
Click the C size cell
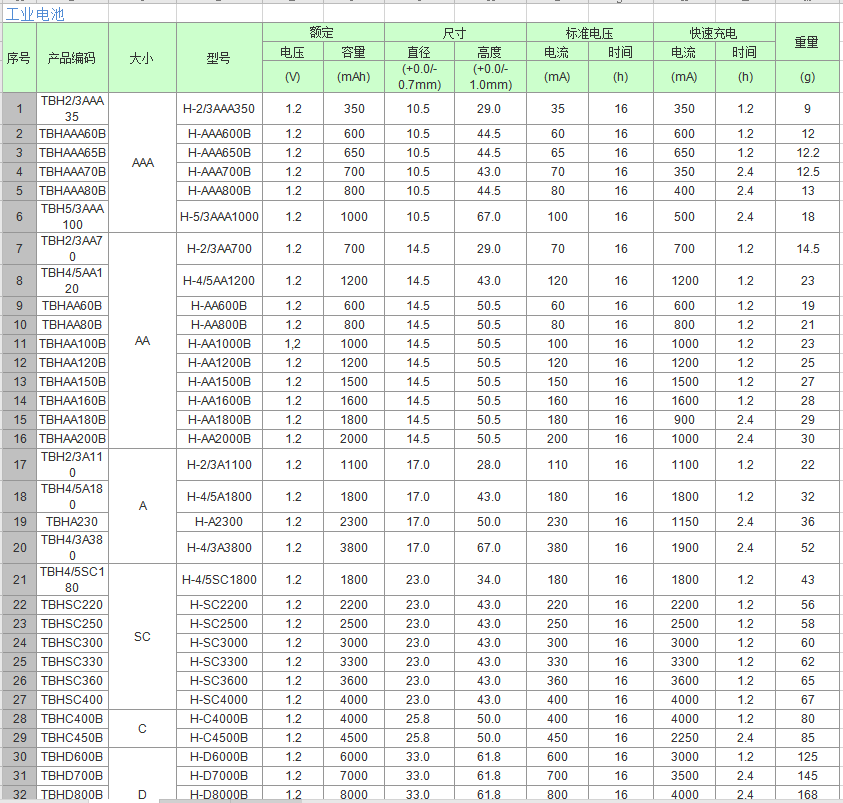click(x=142, y=728)
